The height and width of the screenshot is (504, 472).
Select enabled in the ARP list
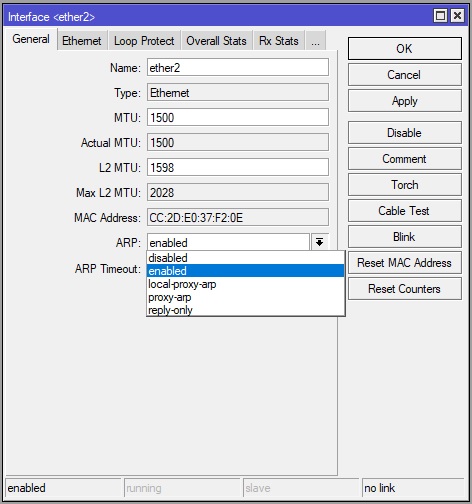point(245,271)
